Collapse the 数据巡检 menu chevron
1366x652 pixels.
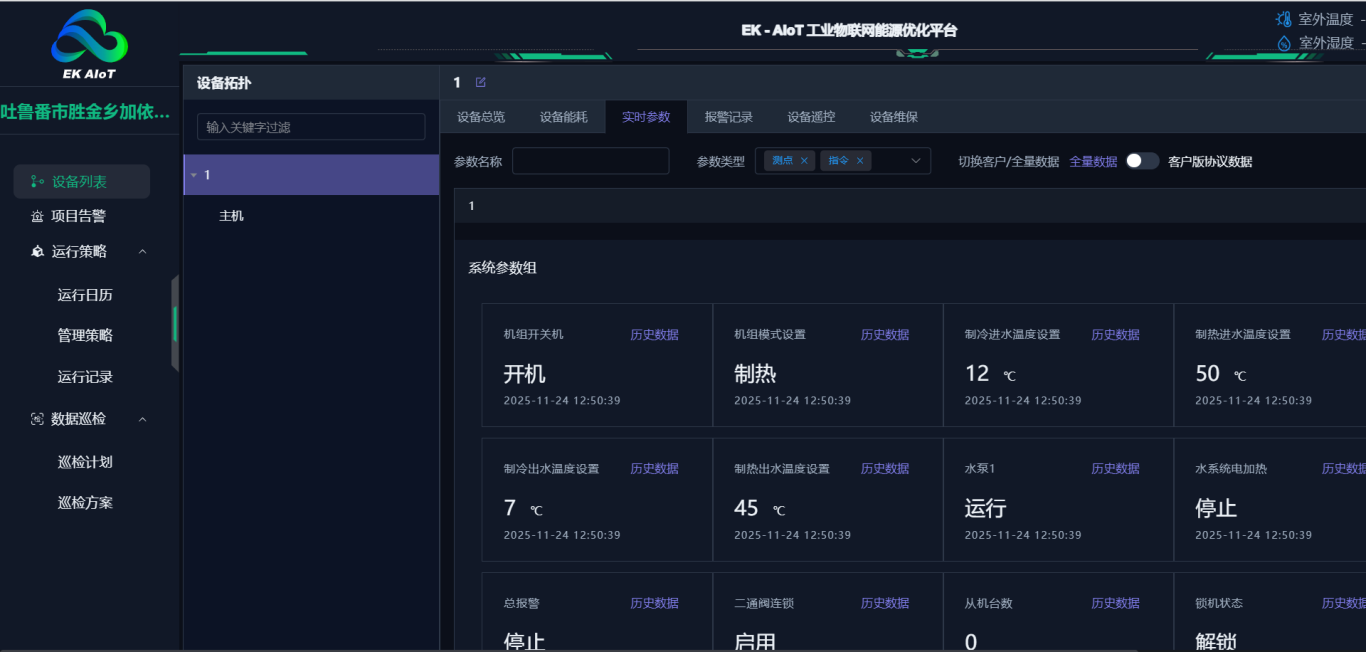click(142, 419)
